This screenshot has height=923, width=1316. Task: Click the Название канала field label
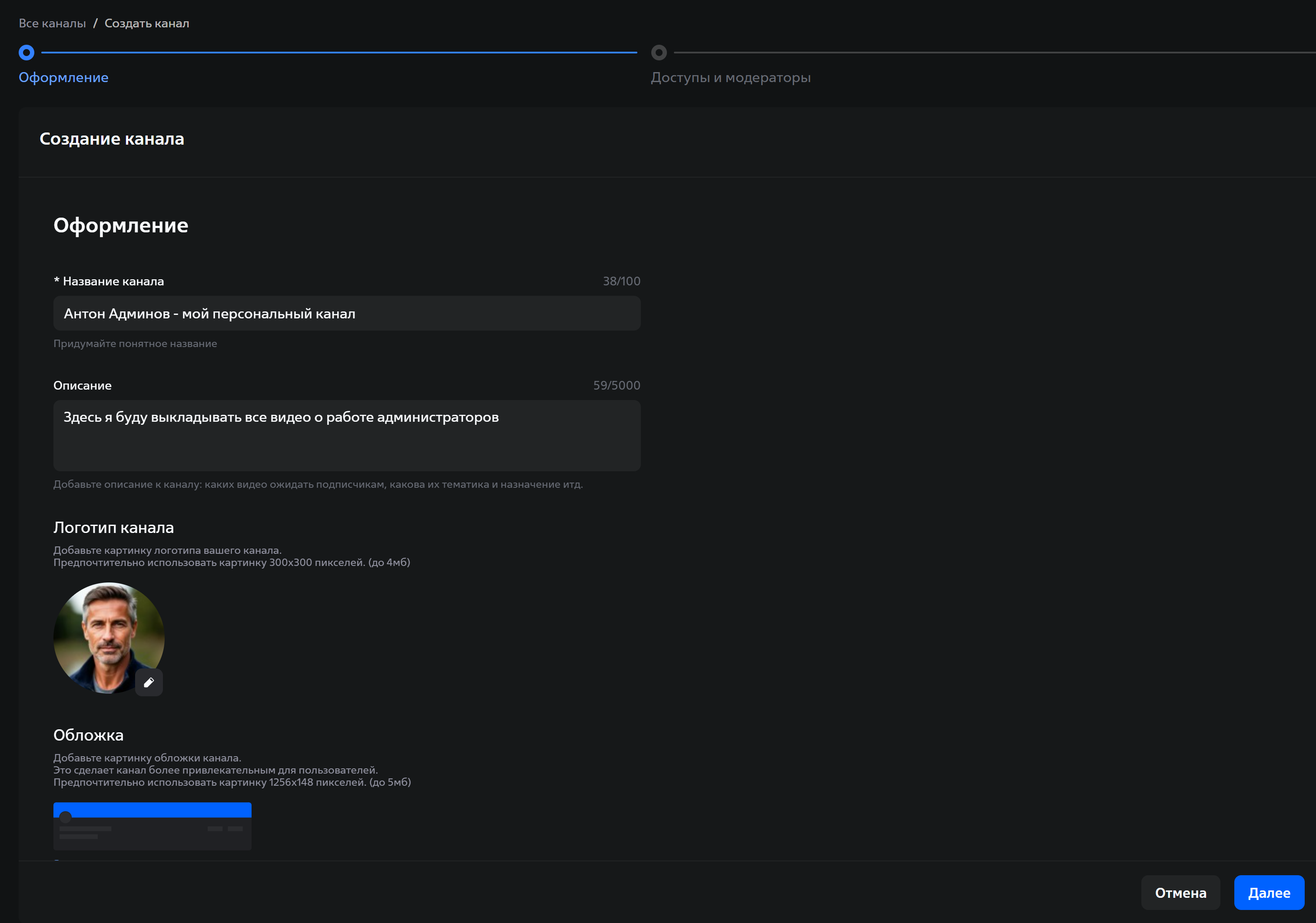[113, 281]
